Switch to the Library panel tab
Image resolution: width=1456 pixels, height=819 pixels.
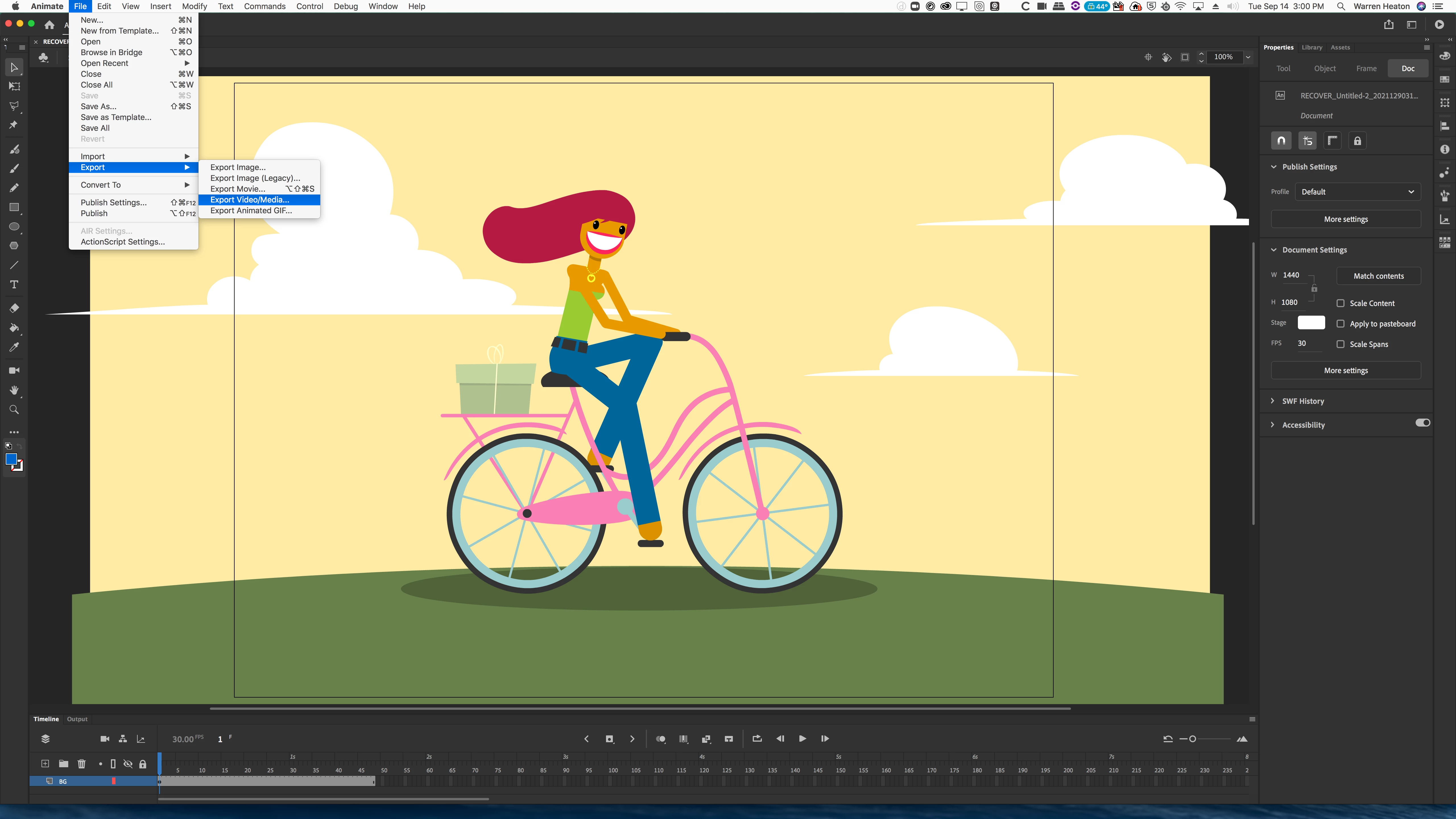tap(1311, 47)
